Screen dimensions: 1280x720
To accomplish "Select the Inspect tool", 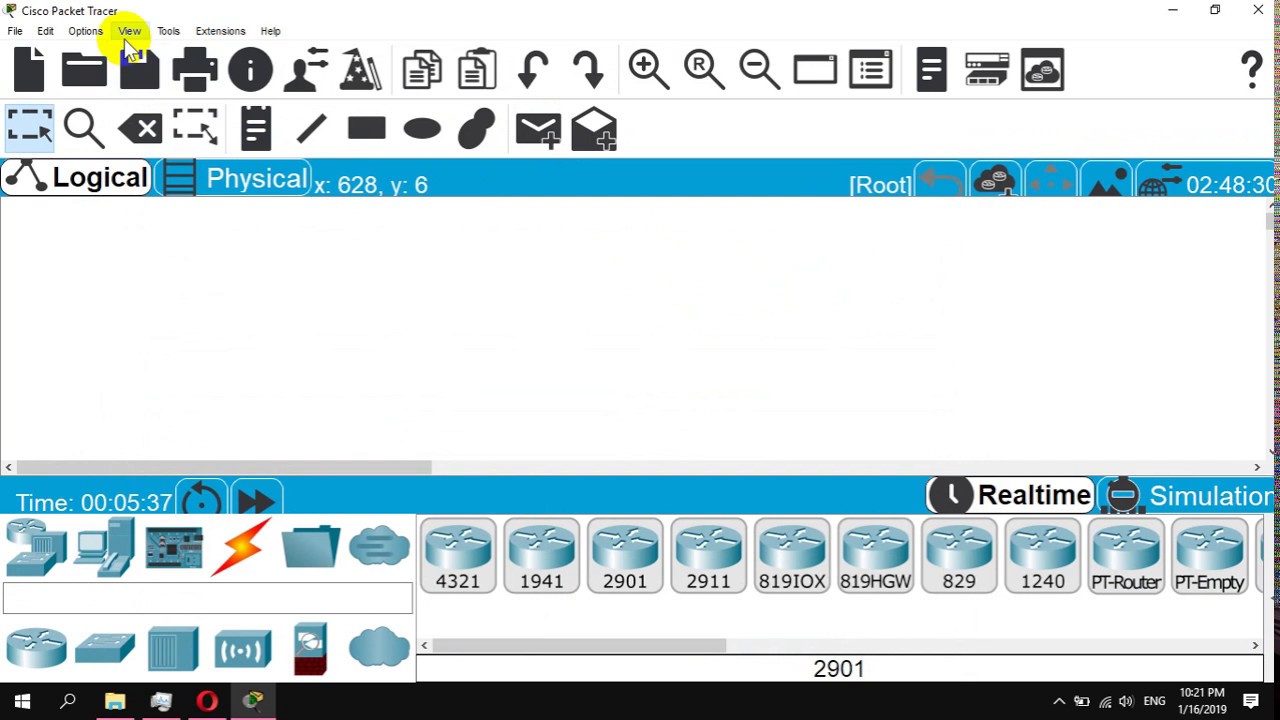I will 84,128.
